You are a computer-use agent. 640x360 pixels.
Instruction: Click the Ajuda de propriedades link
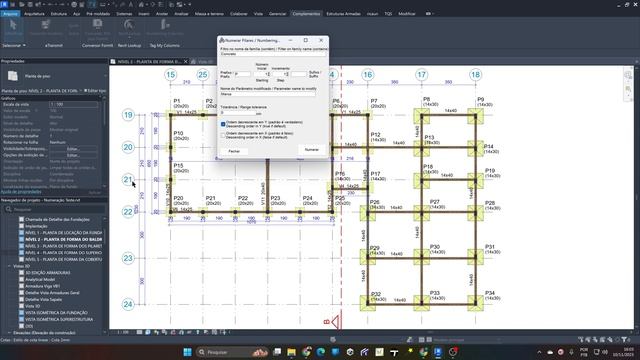coord(21,192)
